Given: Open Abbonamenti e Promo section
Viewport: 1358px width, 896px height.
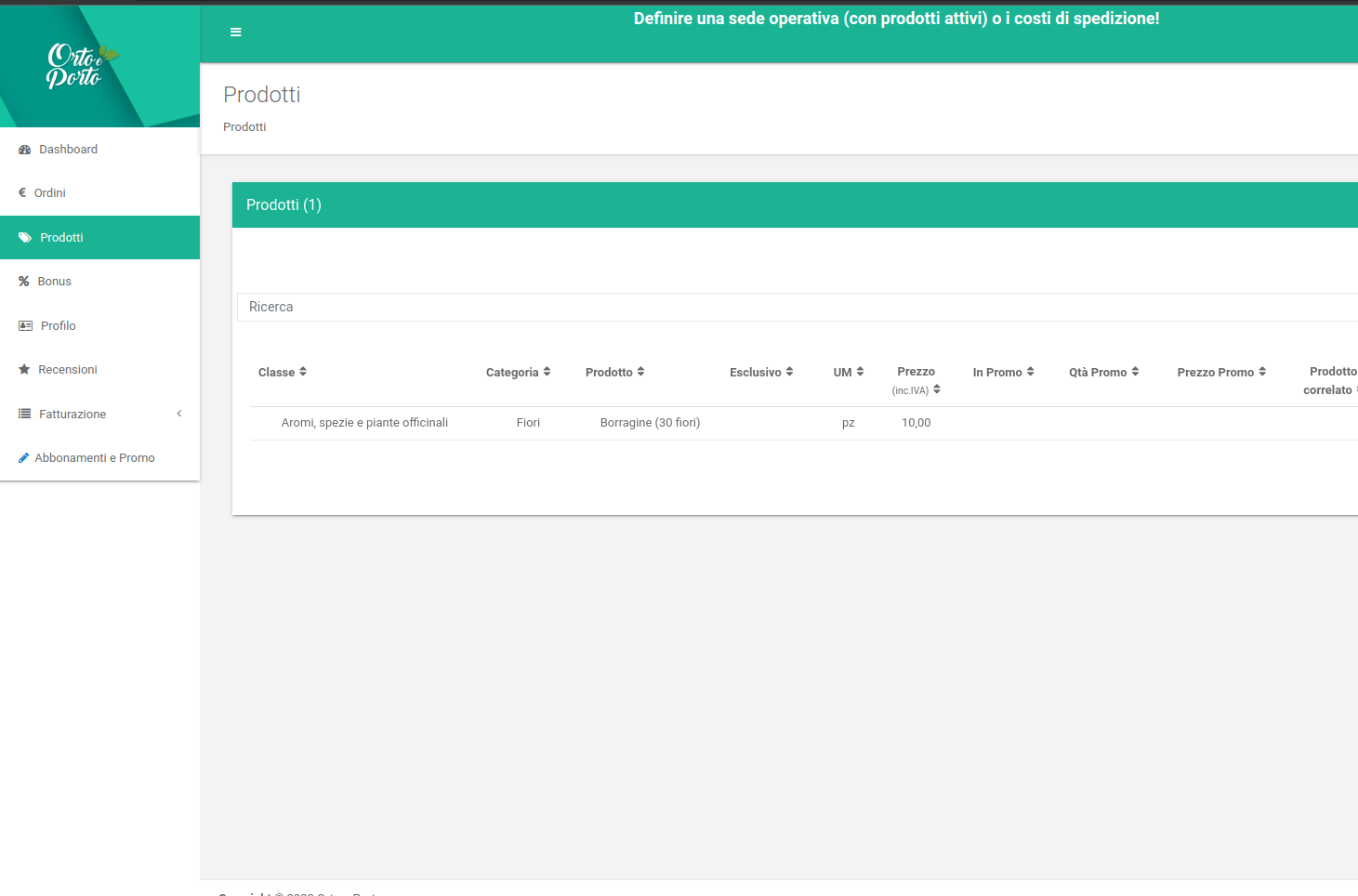Looking at the screenshot, I should (99, 458).
